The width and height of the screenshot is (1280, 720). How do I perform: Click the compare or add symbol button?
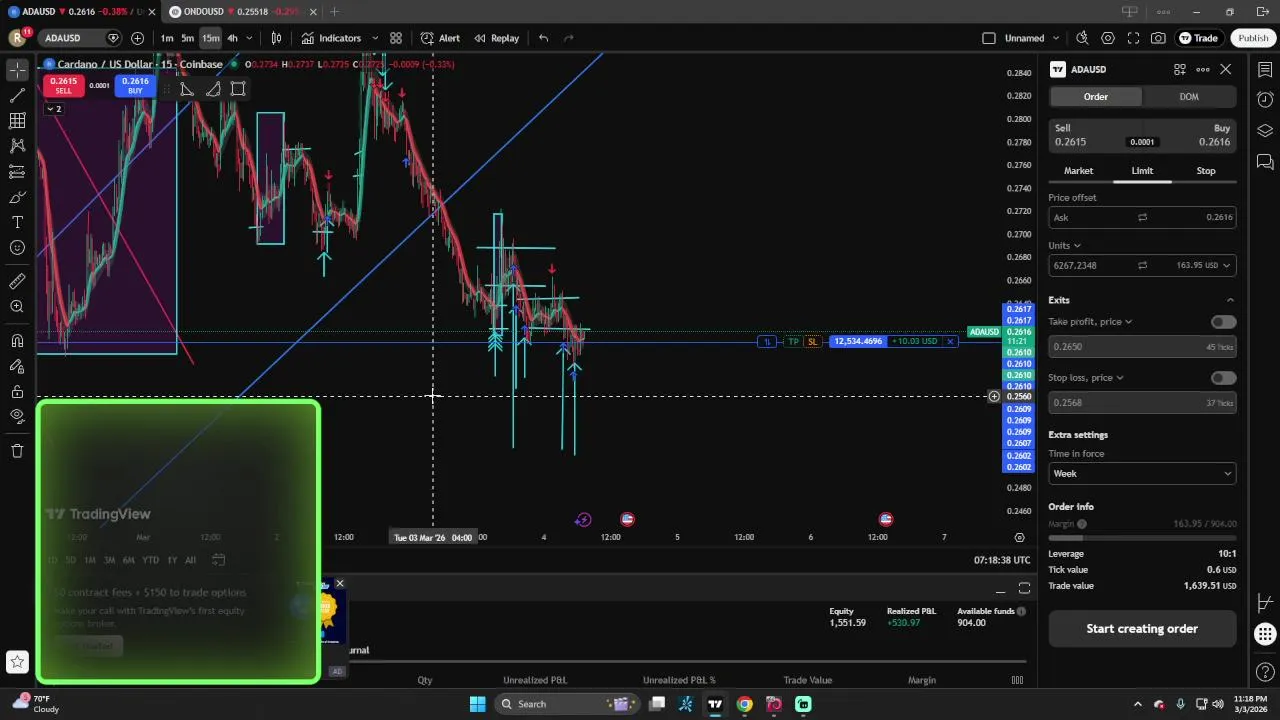(x=137, y=38)
